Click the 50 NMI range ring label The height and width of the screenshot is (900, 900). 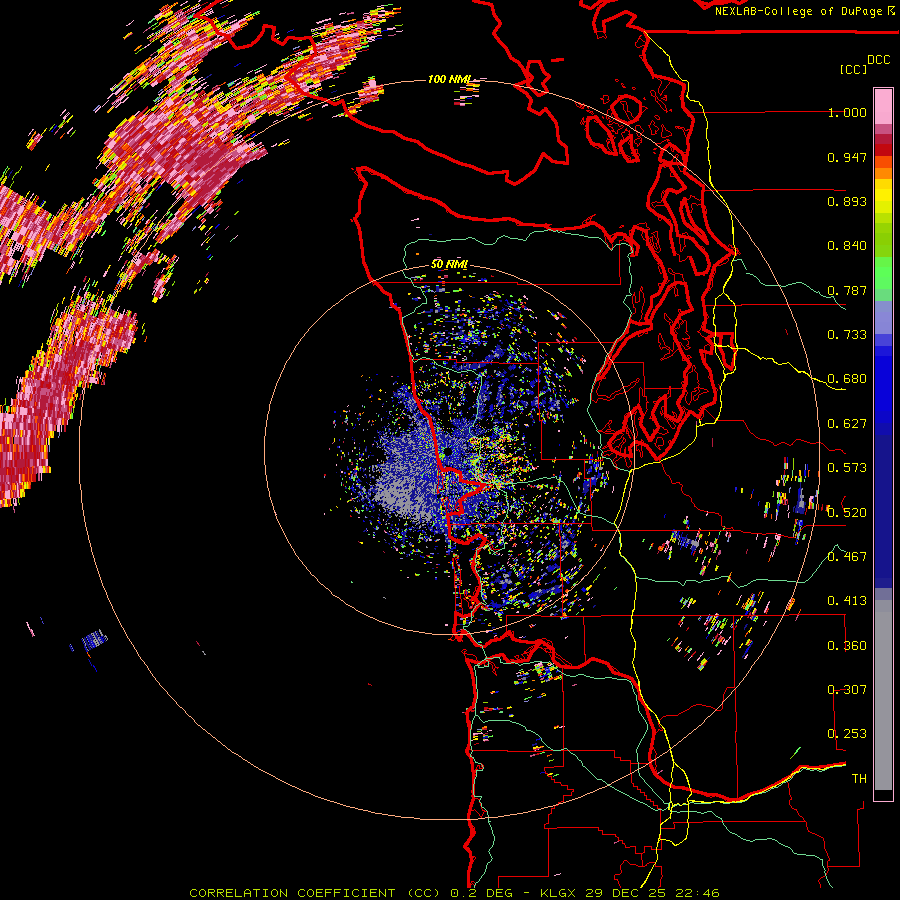[x=449, y=264]
